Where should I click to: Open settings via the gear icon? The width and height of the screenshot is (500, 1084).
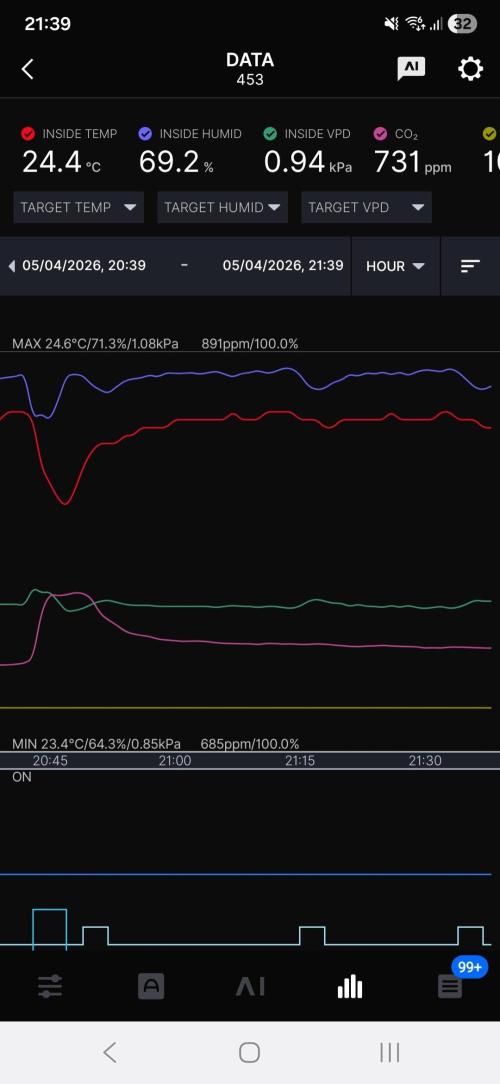[x=470, y=68]
